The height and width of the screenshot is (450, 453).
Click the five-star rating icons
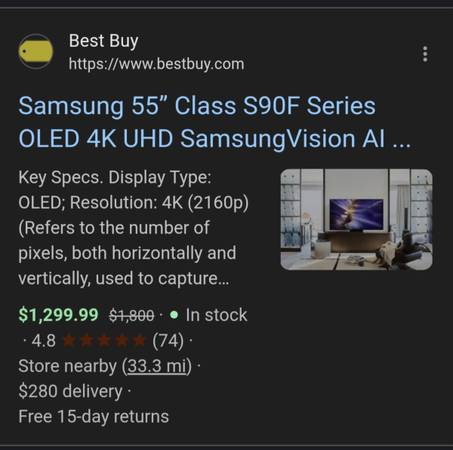[x=104, y=341]
